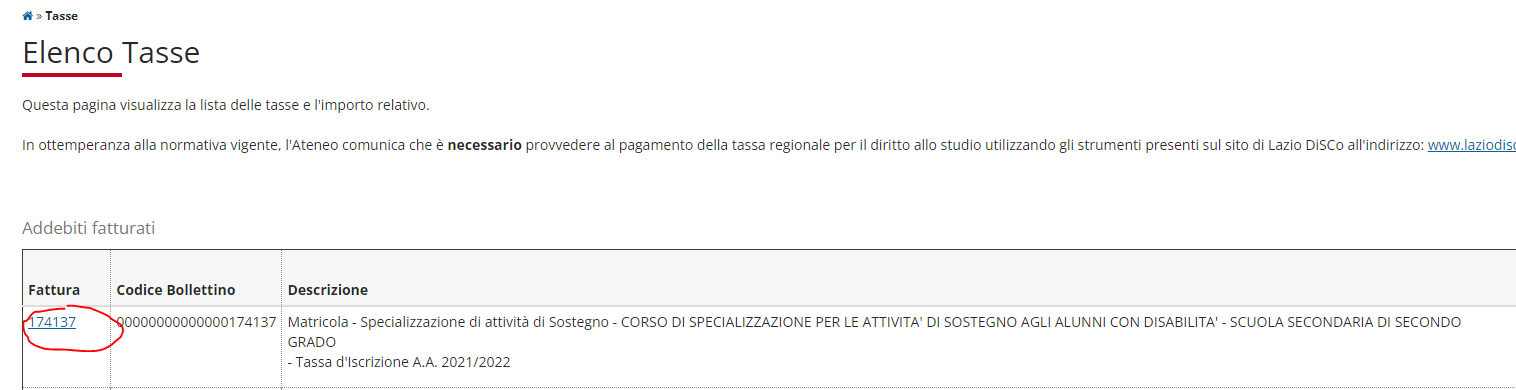The width and height of the screenshot is (1516, 390).
Task: Click the sentence starting Questa pagina visualizza
Action: [x=225, y=105]
